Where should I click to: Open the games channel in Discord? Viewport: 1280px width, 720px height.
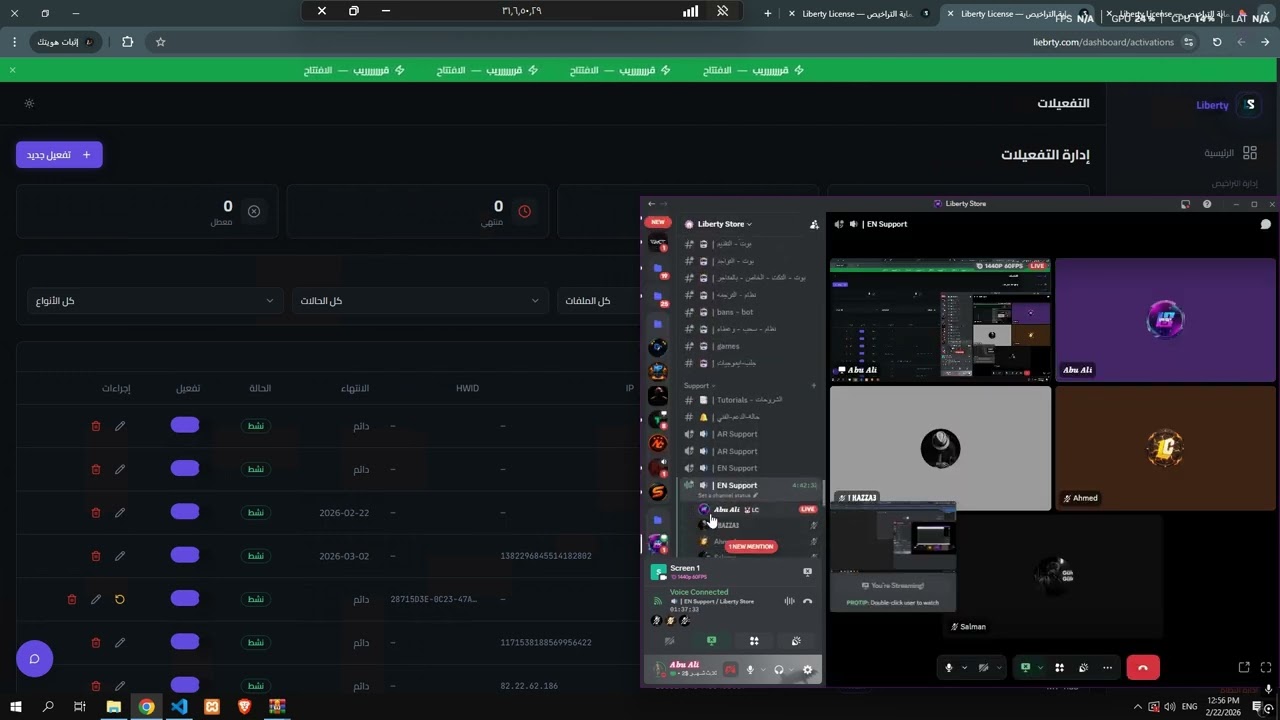pos(751,346)
